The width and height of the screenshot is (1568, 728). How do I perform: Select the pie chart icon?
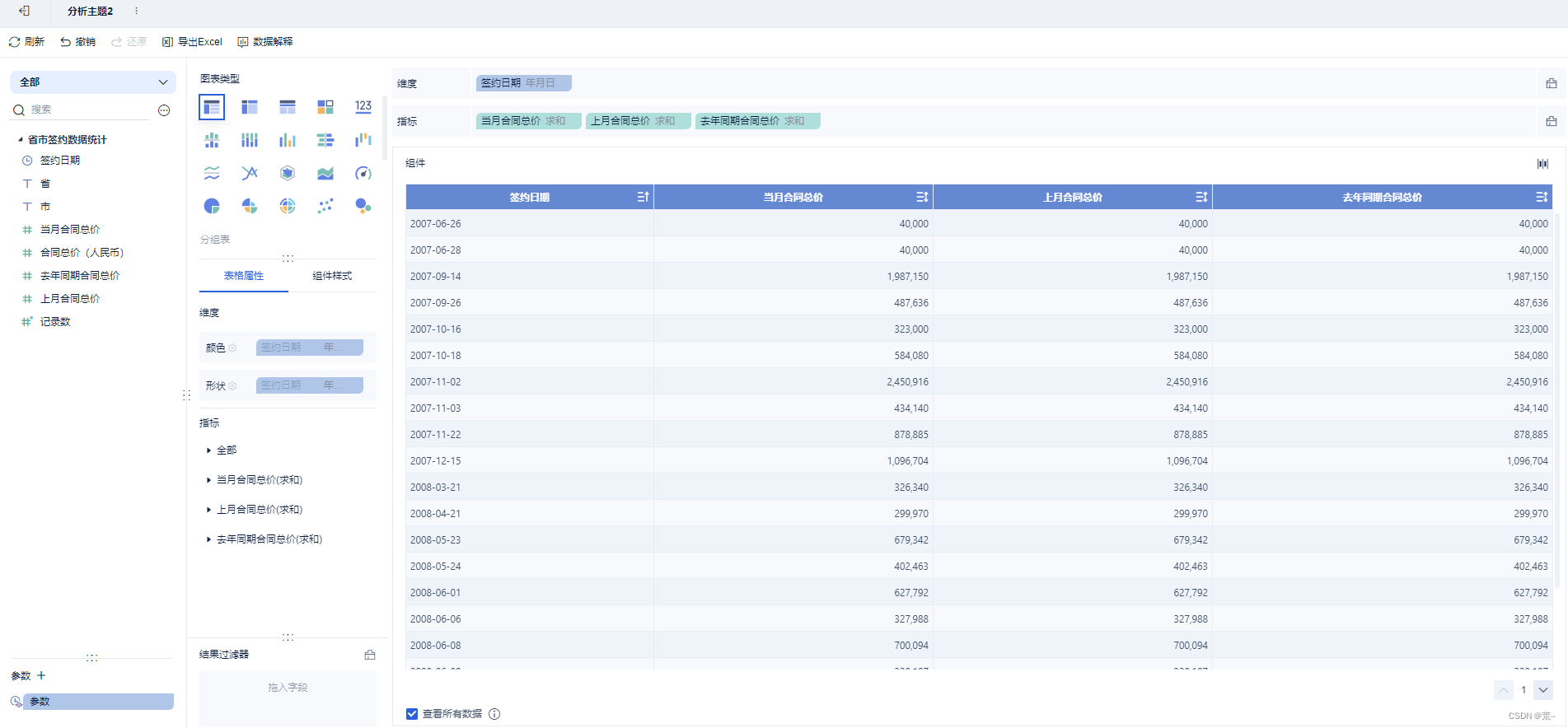pyautogui.click(x=212, y=206)
